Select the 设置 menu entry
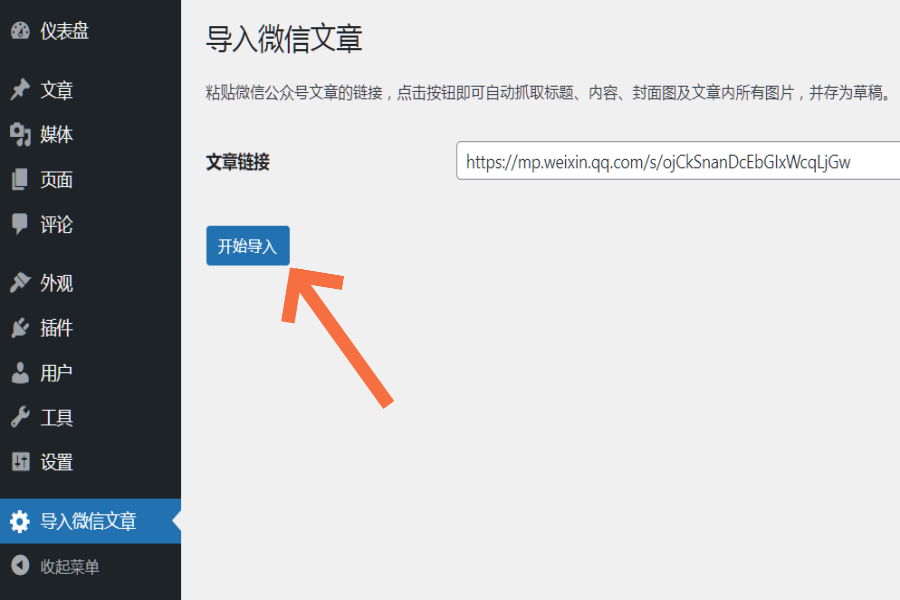 click(55, 462)
